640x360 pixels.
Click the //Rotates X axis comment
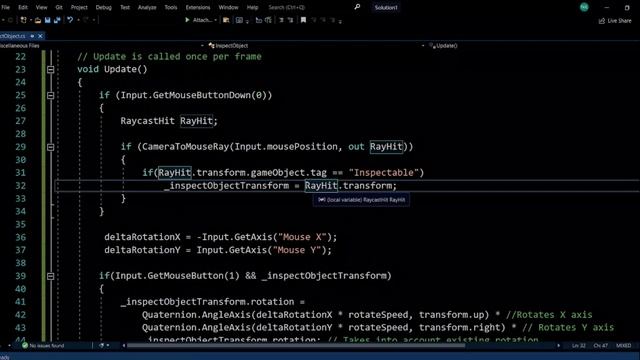pos(549,315)
